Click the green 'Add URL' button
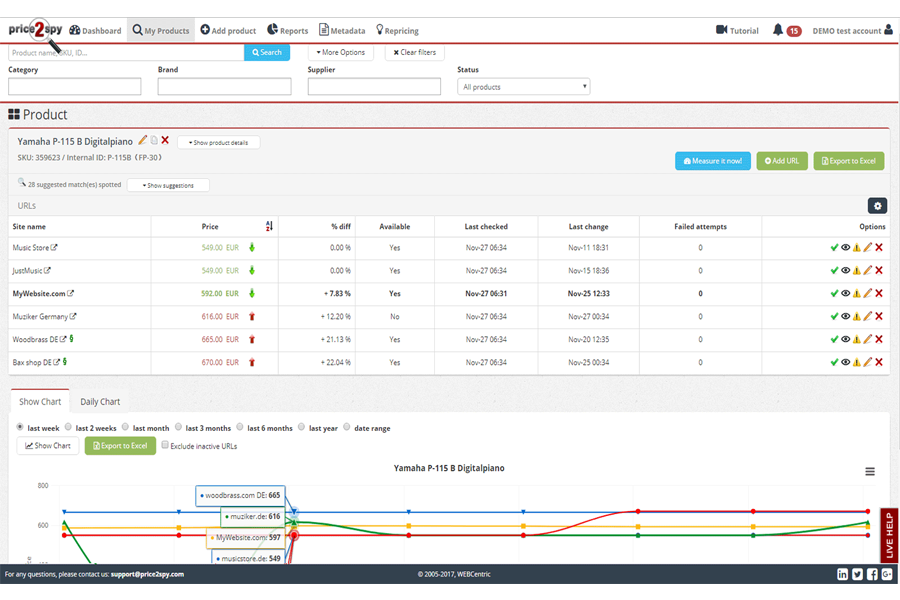Viewport: 900px width, 600px height. coord(782,161)
